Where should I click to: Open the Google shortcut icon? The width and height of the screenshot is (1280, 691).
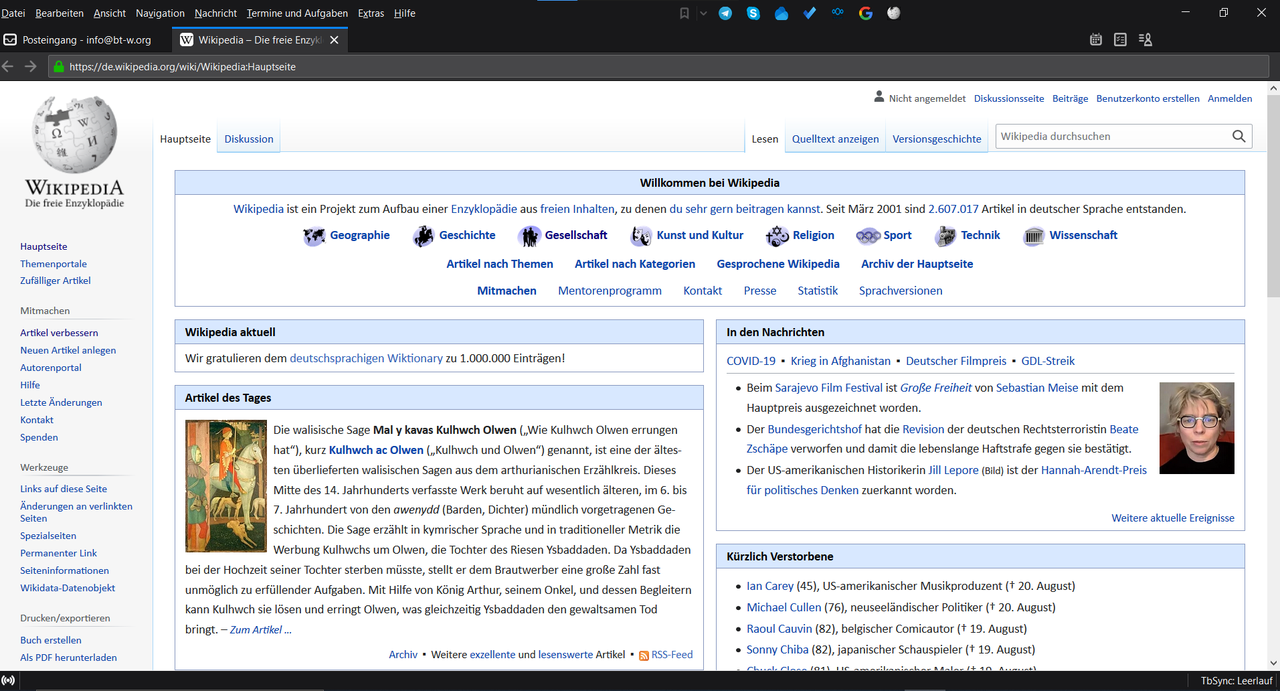click(866, 13)
